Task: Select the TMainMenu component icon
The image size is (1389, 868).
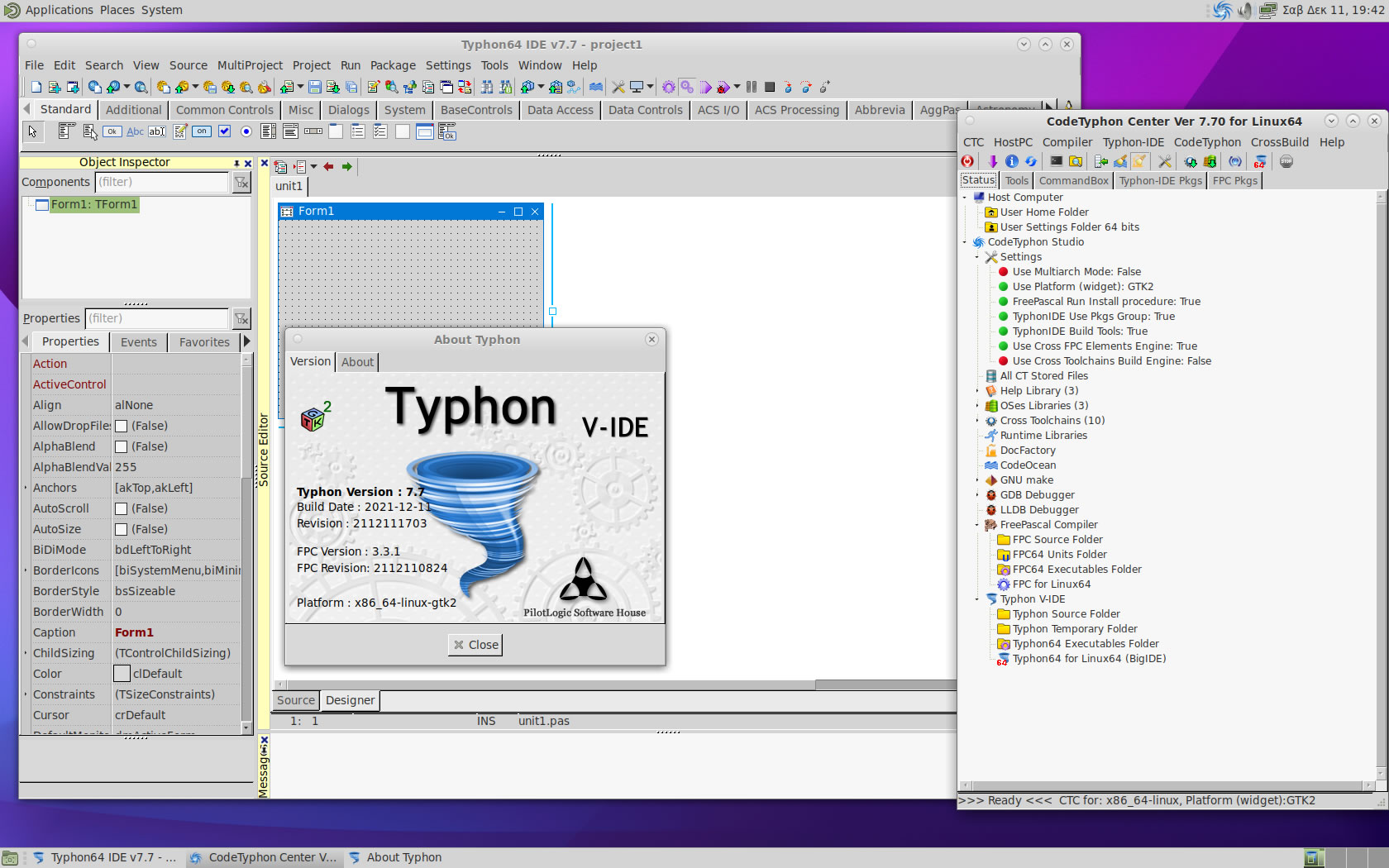Action: 67,131
